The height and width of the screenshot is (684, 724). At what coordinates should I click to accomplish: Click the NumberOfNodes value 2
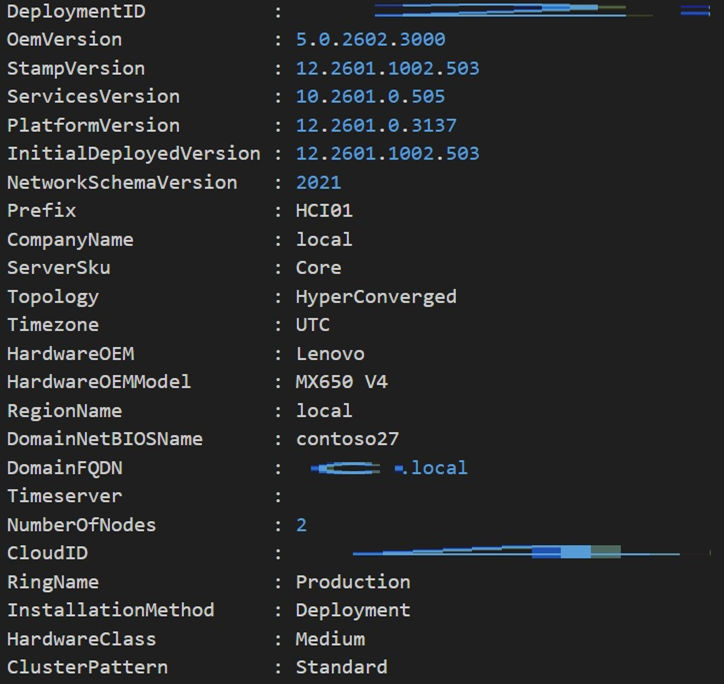301,525
